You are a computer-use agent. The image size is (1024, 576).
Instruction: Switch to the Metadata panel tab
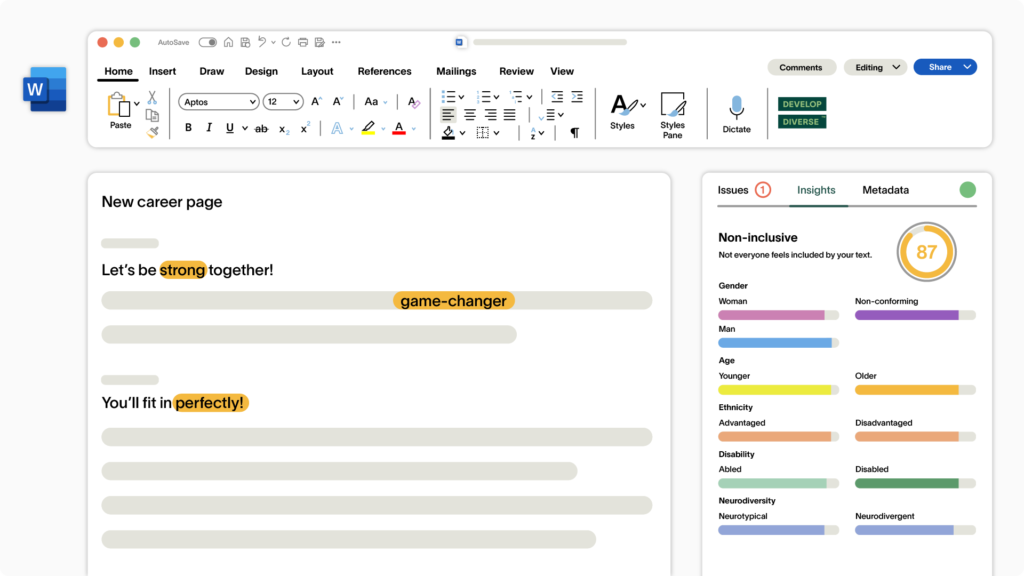[885, 190]
